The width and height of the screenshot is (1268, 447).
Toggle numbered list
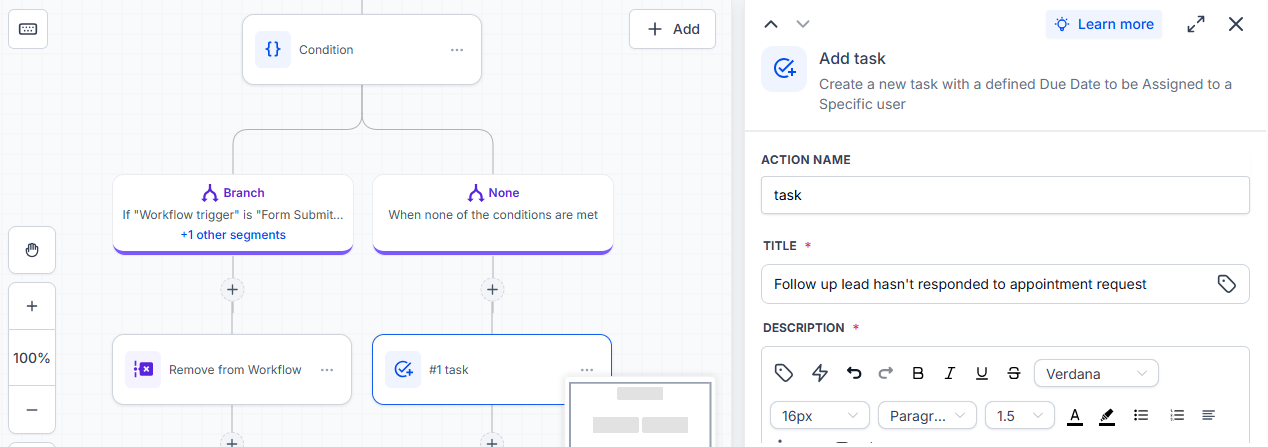click(1177, 415)
